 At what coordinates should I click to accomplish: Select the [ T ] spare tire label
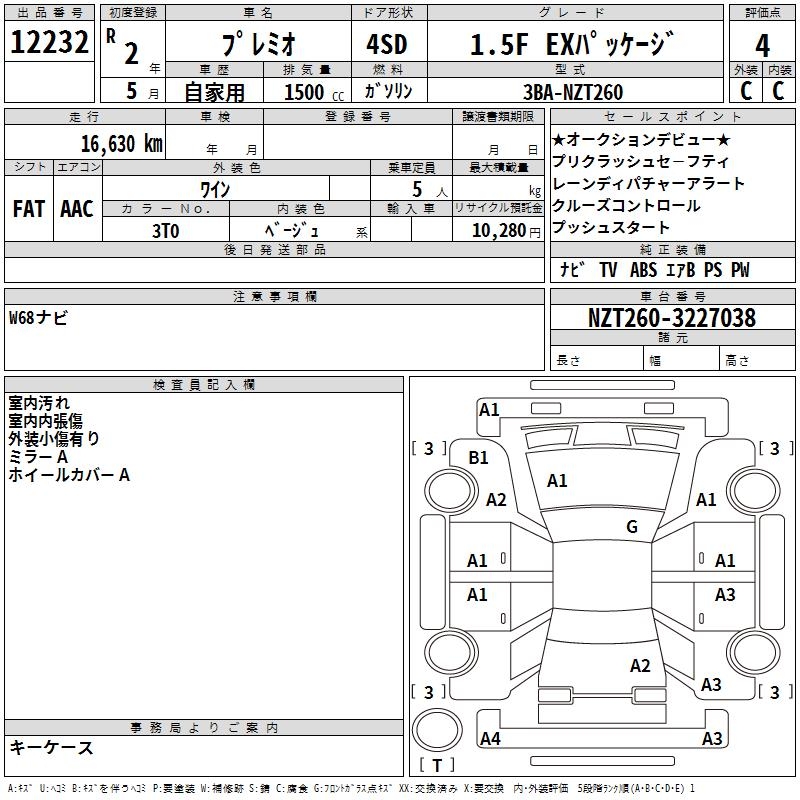(x=437, y=765)
